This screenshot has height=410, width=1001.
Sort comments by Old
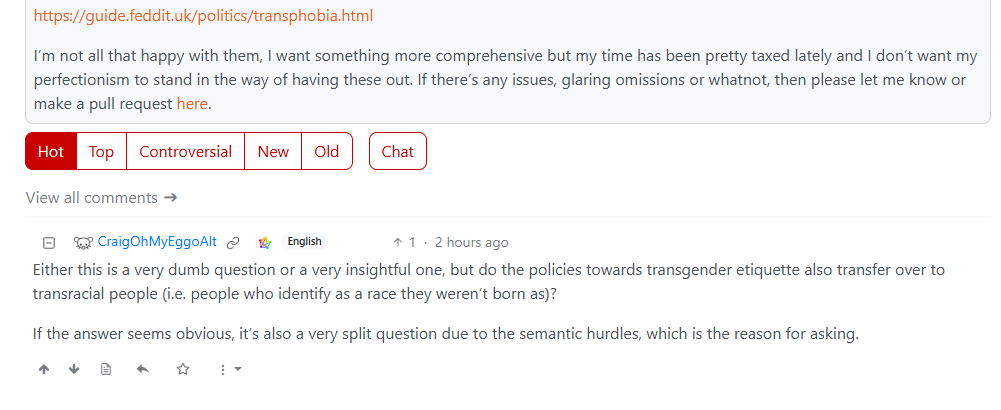coord(327,151)
